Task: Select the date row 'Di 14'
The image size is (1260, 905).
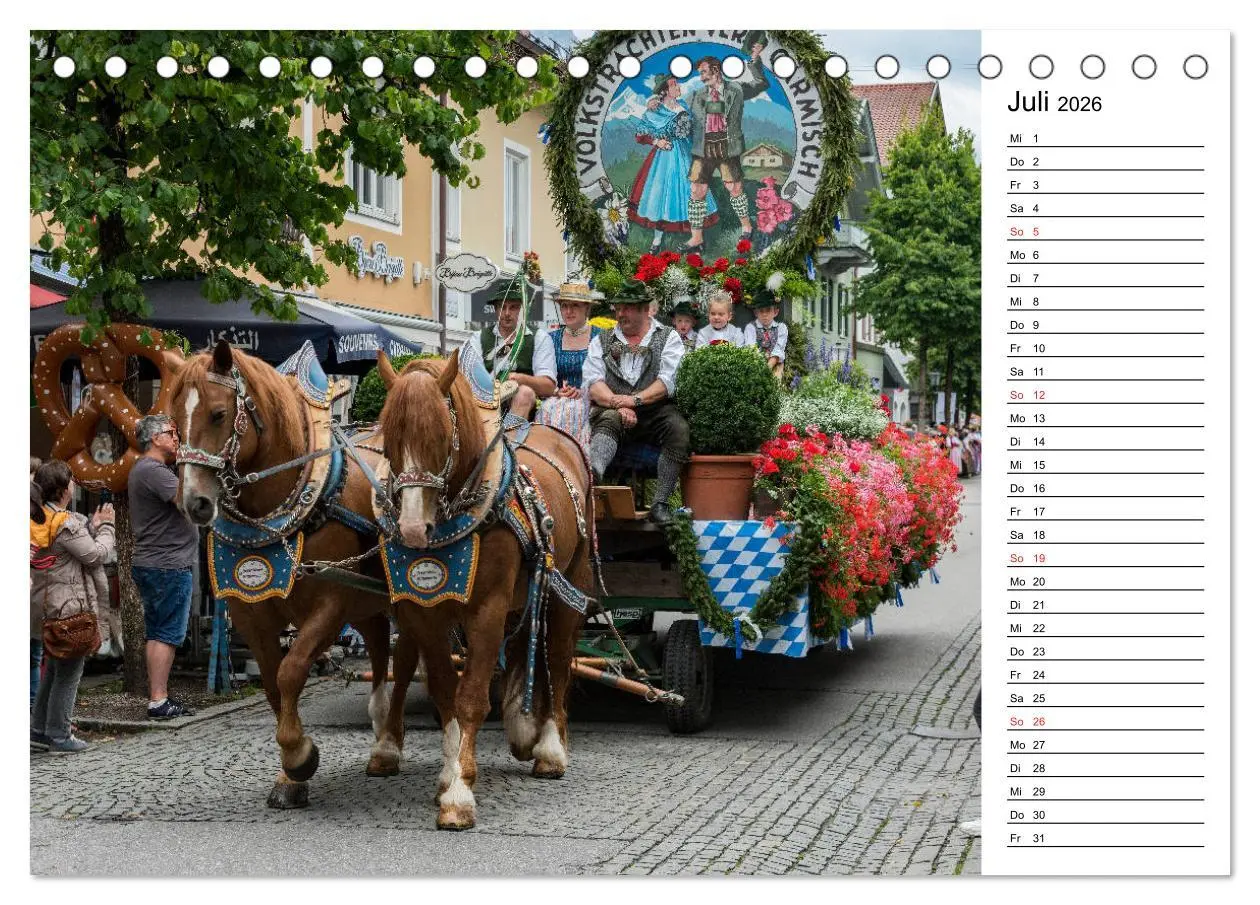Action: [x=1105, y=441]
